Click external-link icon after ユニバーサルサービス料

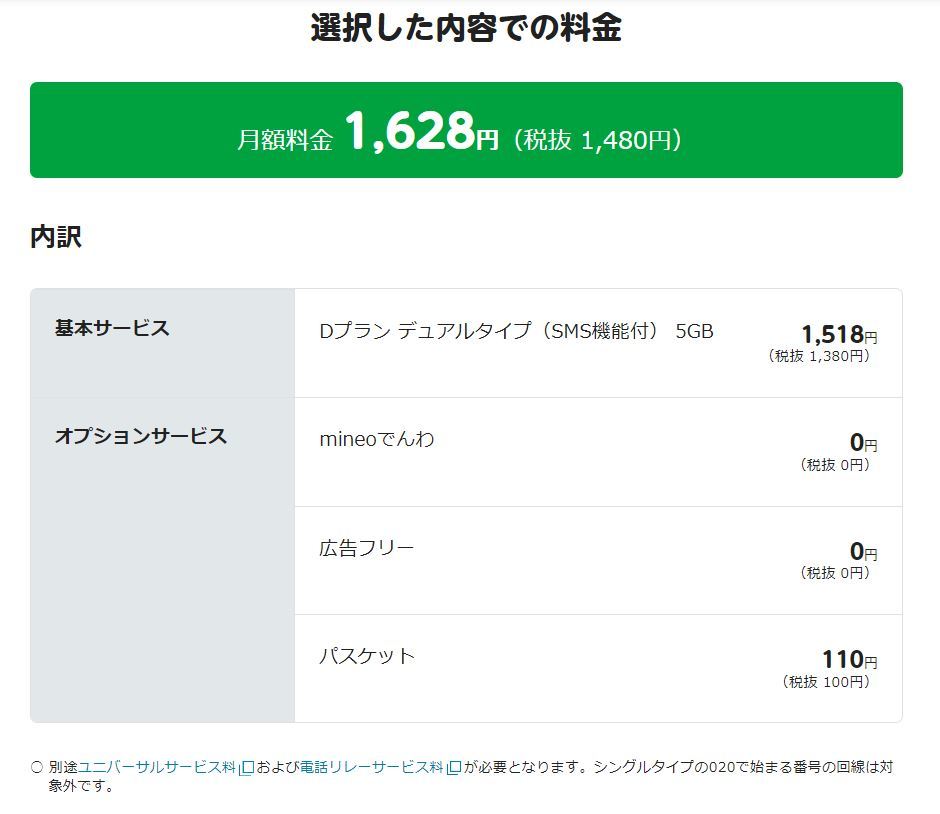click(x=246, y=768)
